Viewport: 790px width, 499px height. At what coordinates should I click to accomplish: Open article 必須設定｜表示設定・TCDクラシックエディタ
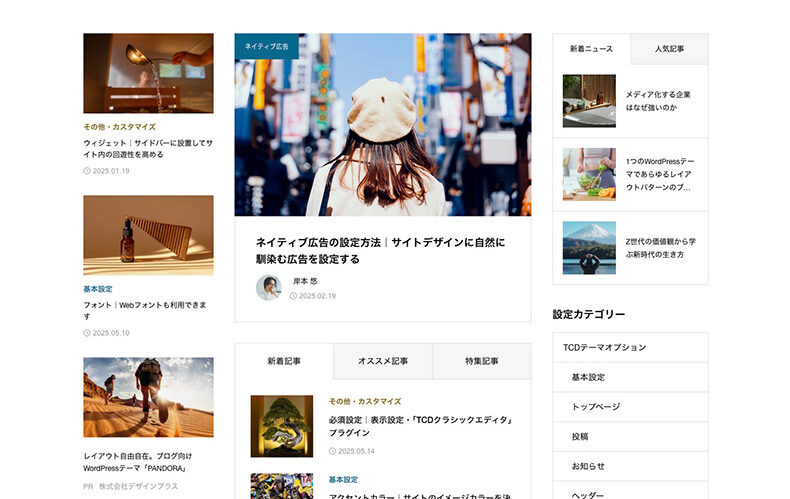(421, 426)
